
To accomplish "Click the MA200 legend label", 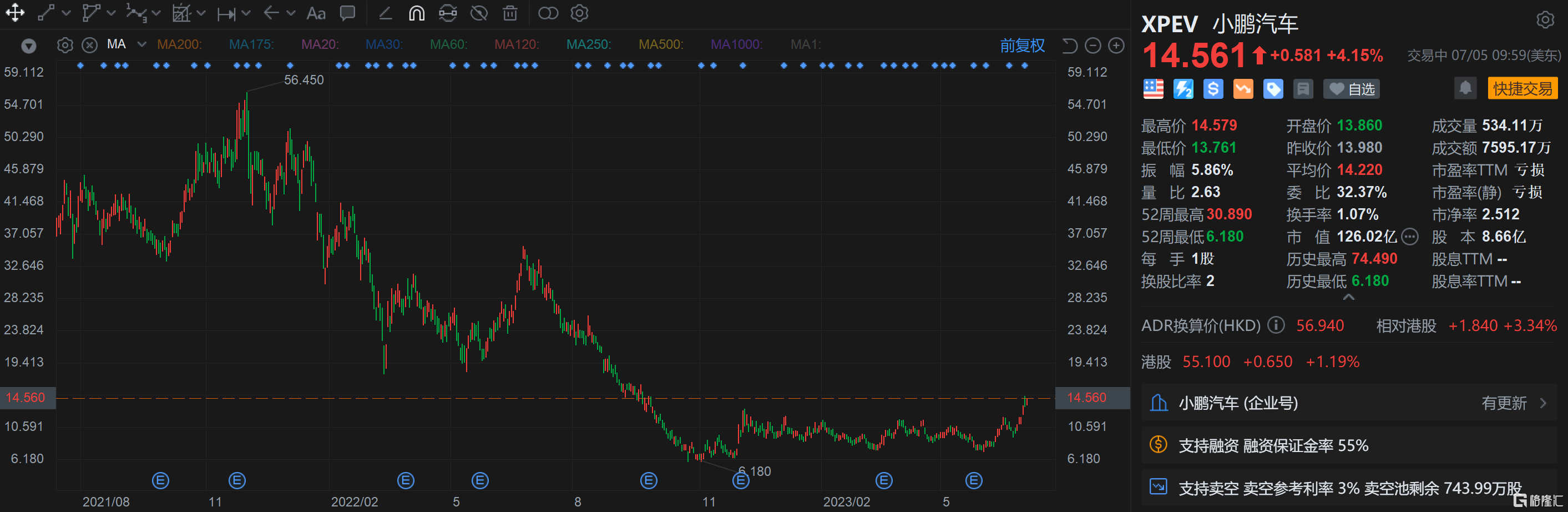I will click(x=180, y=44).
